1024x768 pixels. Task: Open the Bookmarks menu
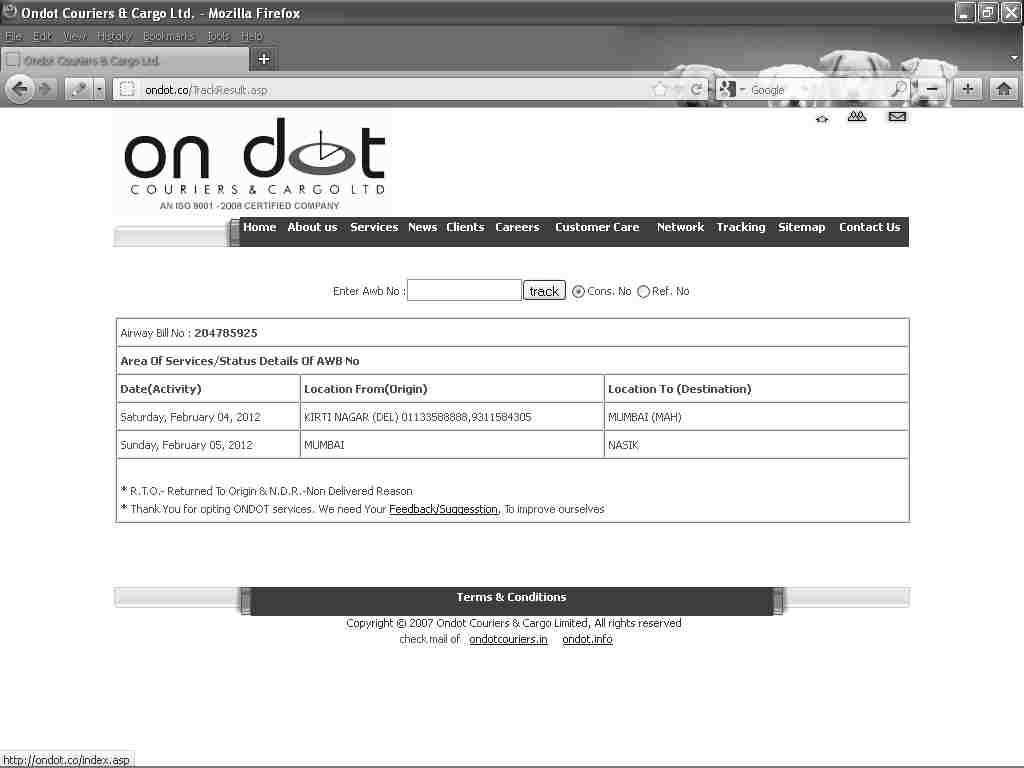(x=168, y=36)
